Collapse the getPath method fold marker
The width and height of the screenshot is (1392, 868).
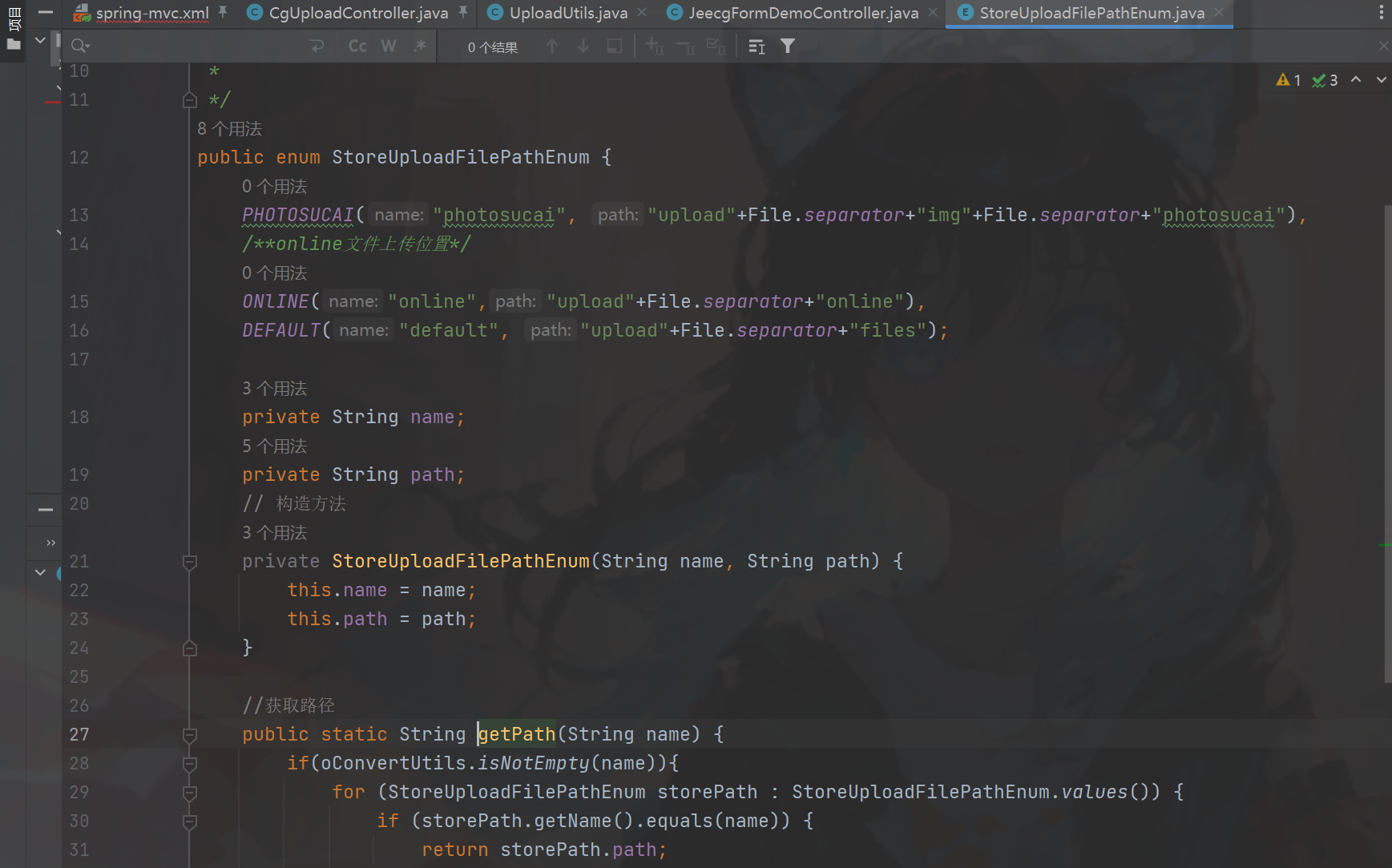click(190, 735)
